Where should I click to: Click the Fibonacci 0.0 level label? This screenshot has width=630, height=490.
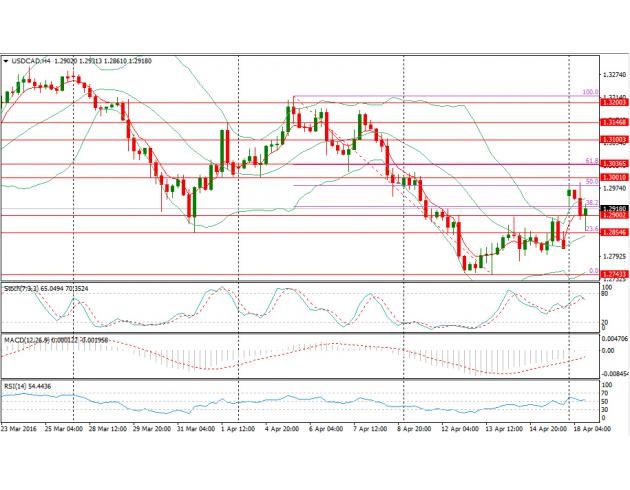pyautogui.click(x=592, y=270)
